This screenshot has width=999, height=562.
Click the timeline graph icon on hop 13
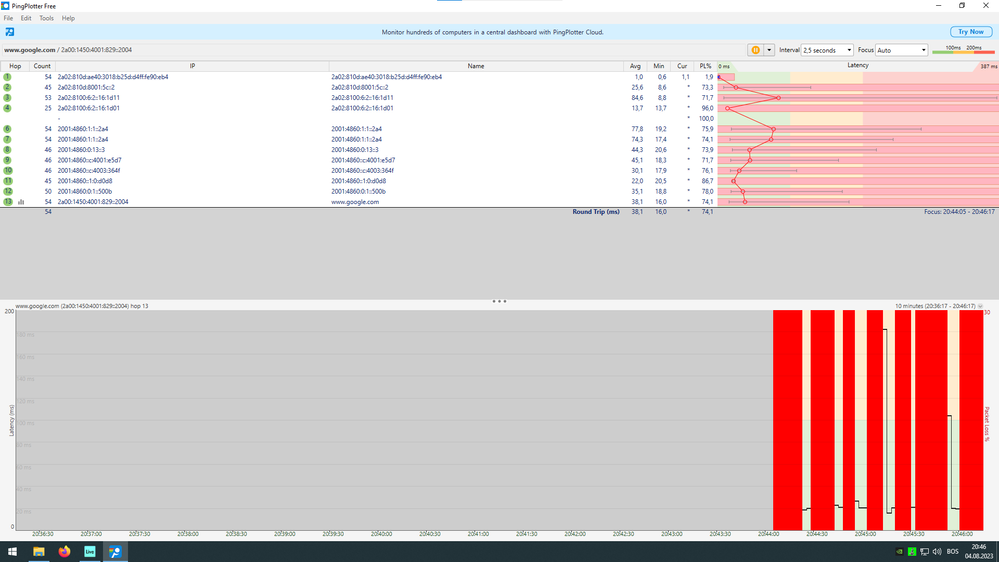(21, 202)
